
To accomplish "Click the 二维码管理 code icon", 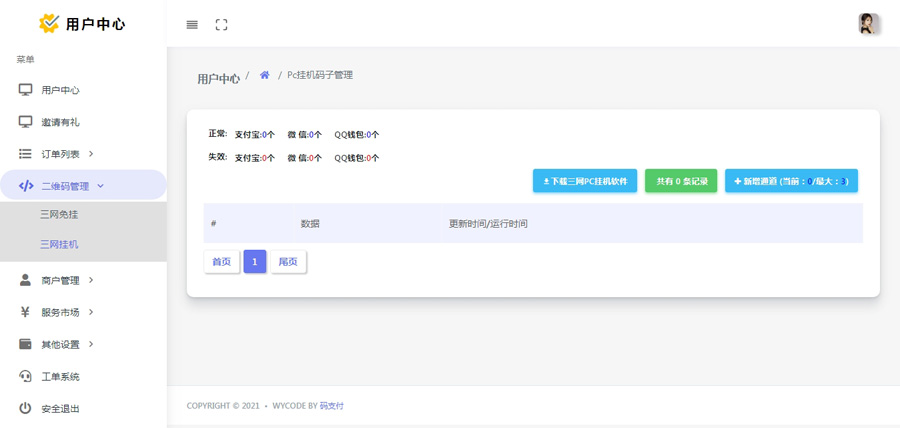I will tap(26, 186).
